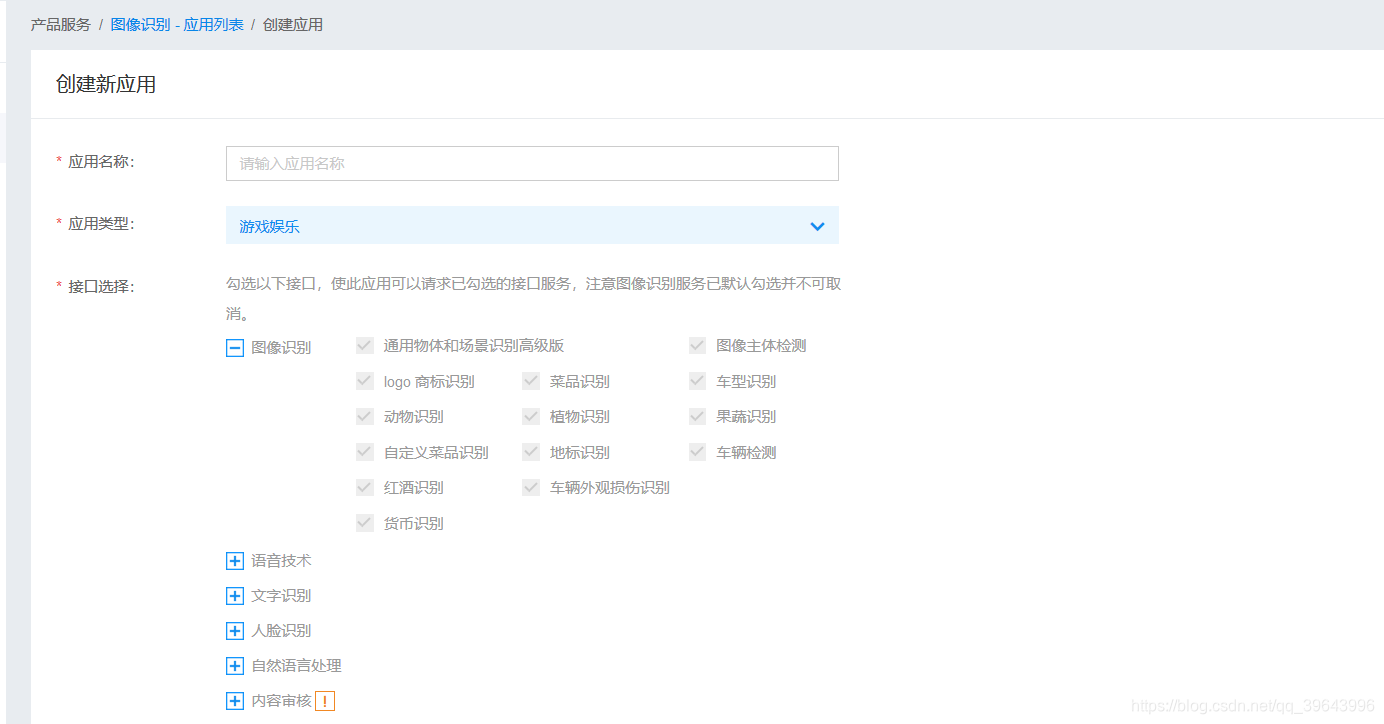Toggle 地标识别 checkbox

click(x=531, y=452)
